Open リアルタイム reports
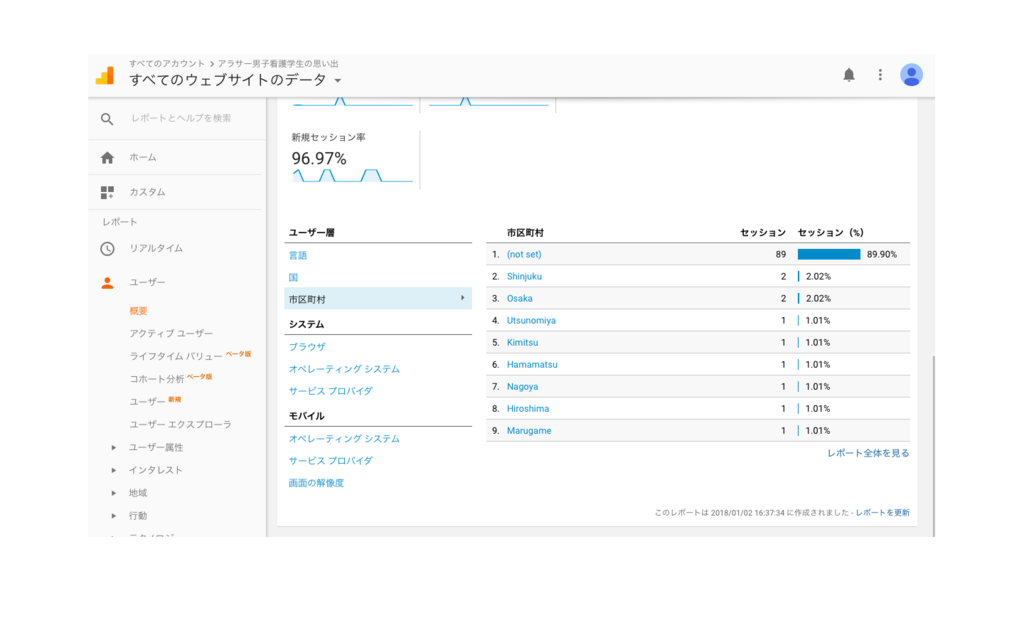1024x640 pixels. coord(155,248)
